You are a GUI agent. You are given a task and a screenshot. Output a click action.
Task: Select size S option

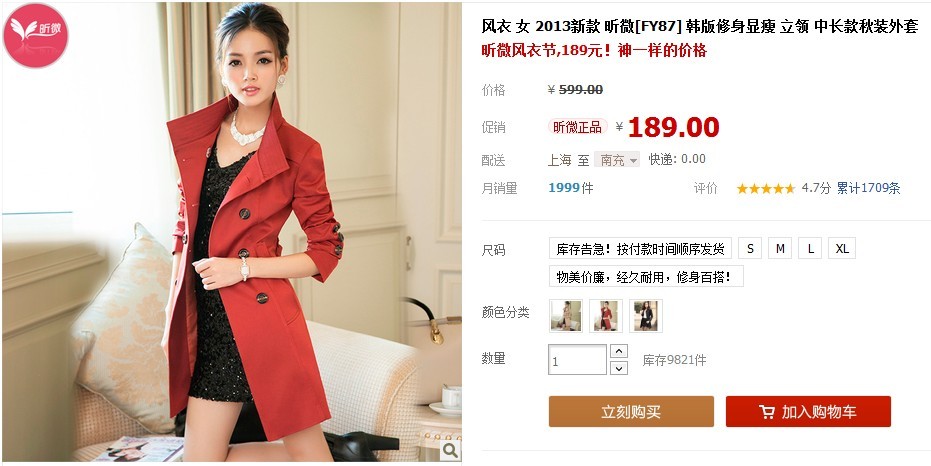point(750,248)
